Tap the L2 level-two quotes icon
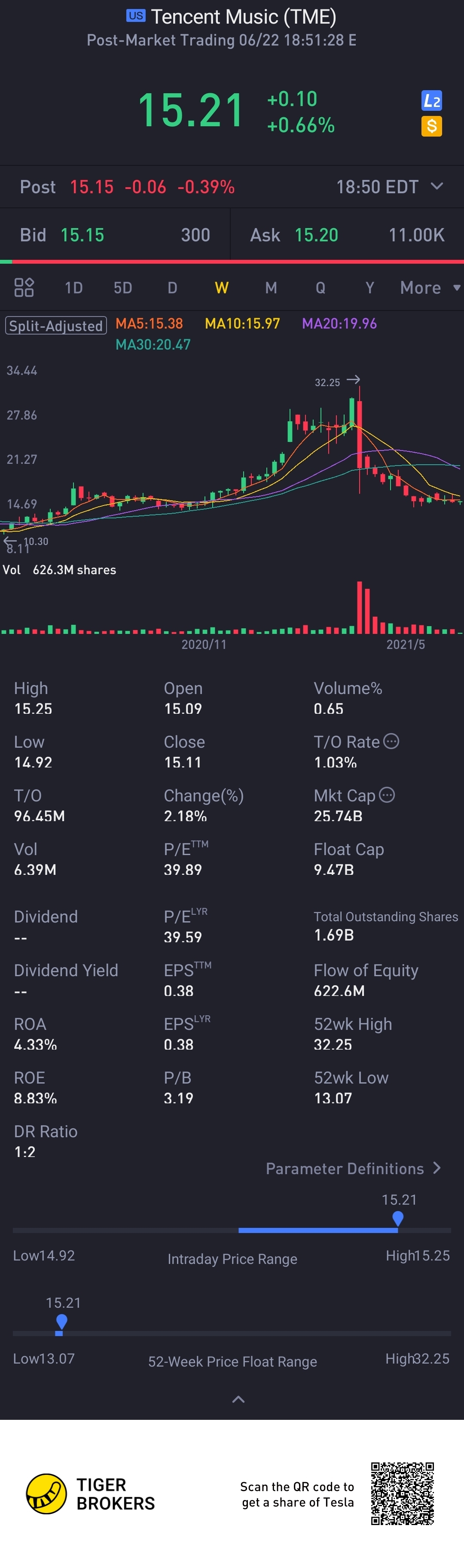The height and width of the screenshot is (1568, 464). tap(431, 100)
